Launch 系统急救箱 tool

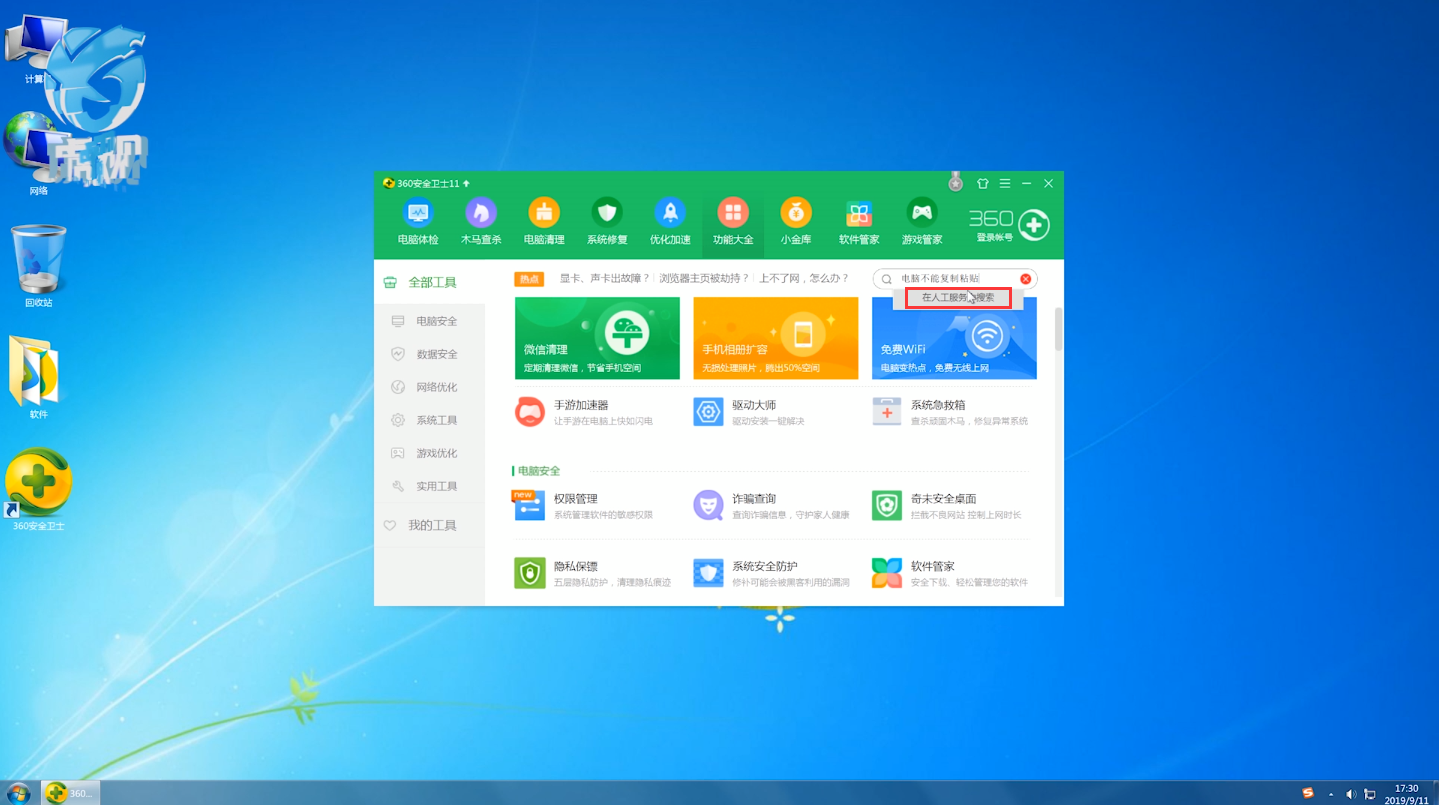pyautogui.click(x=950, y=412)
